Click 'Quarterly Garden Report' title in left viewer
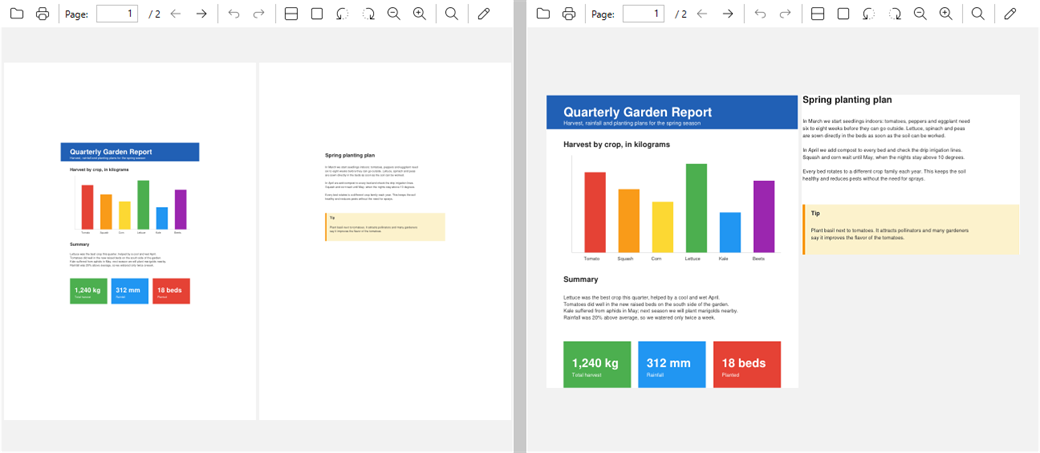 (x=111, y=152)
